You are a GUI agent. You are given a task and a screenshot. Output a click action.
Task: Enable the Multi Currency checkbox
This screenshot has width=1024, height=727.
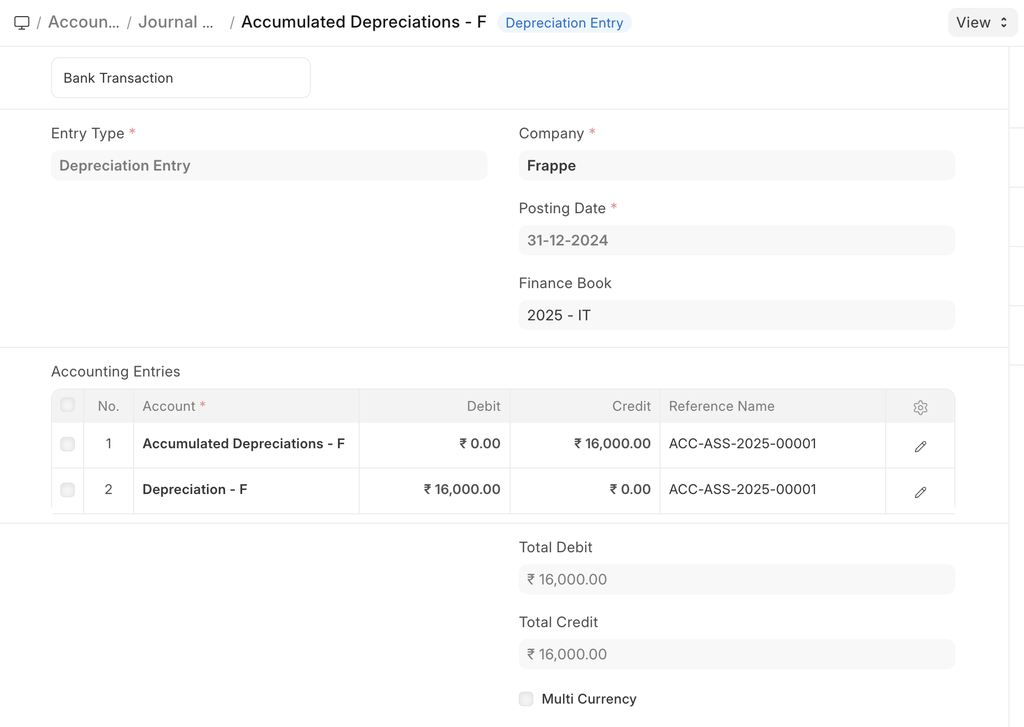coord(526,699)
